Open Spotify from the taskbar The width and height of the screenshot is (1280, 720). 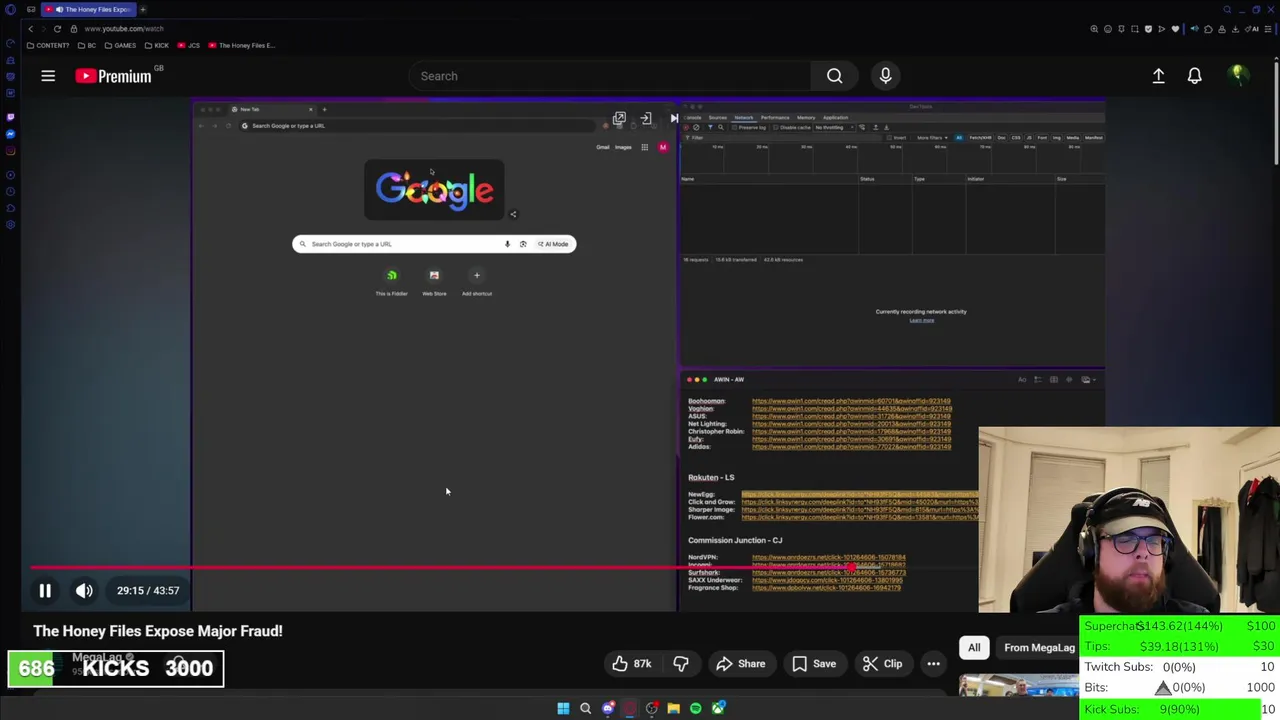pos(695,709)
